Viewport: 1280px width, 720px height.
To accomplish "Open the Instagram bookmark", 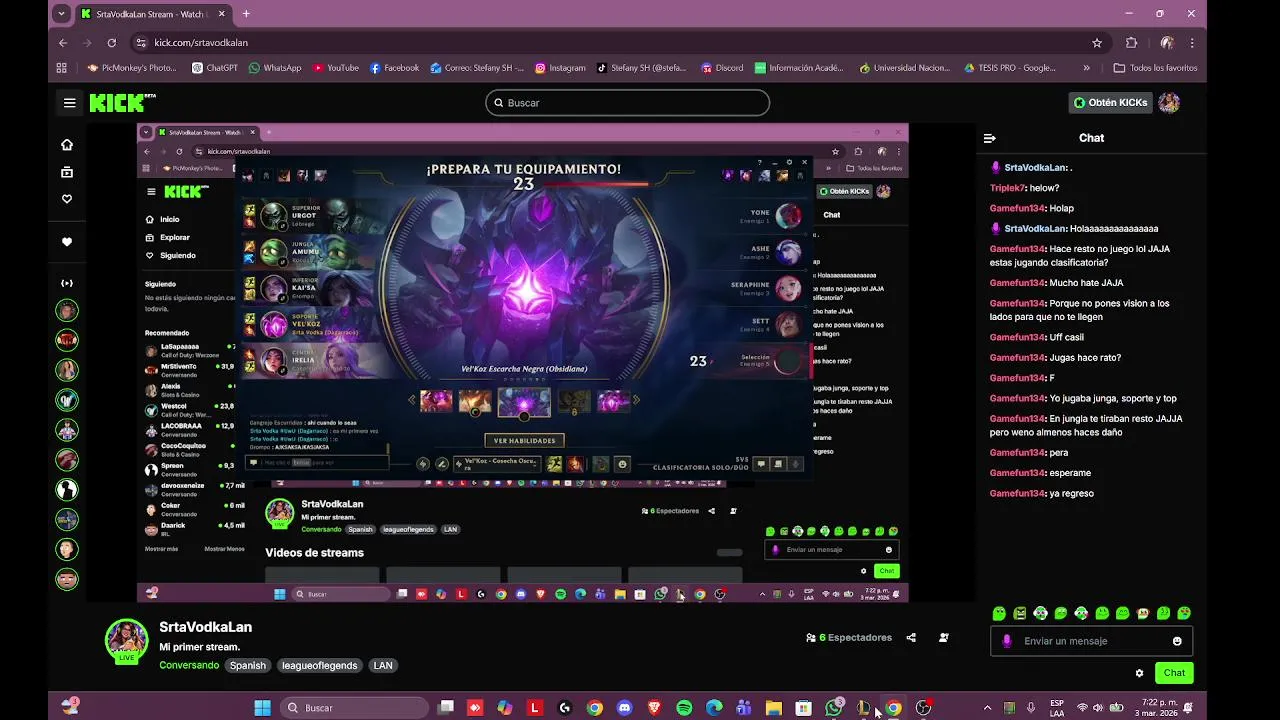I will [x=560, y=68].
